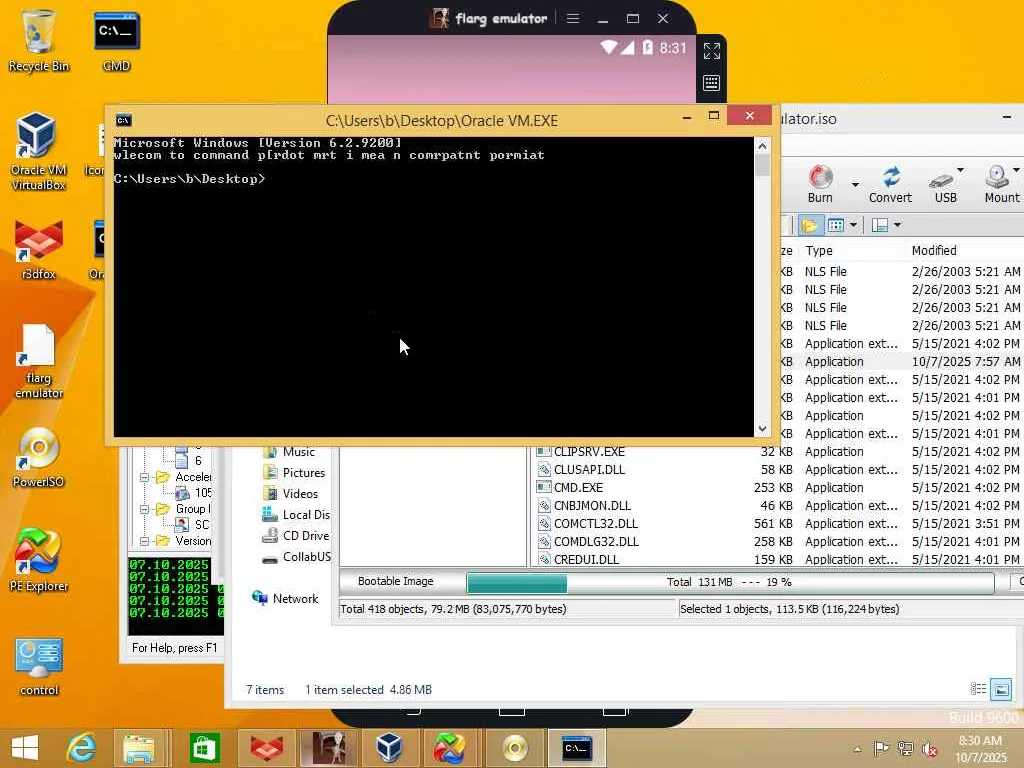The image size is (1024, 768).
Task: Open Music folder in Explorer navigation
Action: [298, 452]
